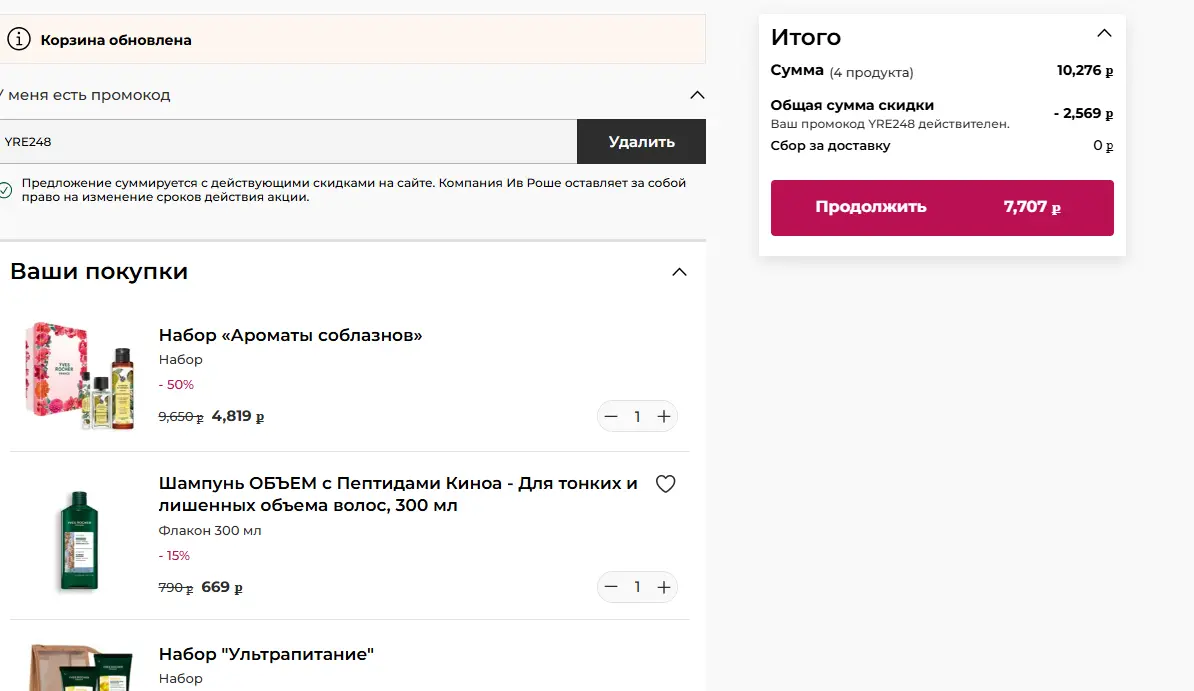Viewport: 1194px width, 691px height.
Task: Click the green checkmark icon by the offer text
Action: click(5, 190)
